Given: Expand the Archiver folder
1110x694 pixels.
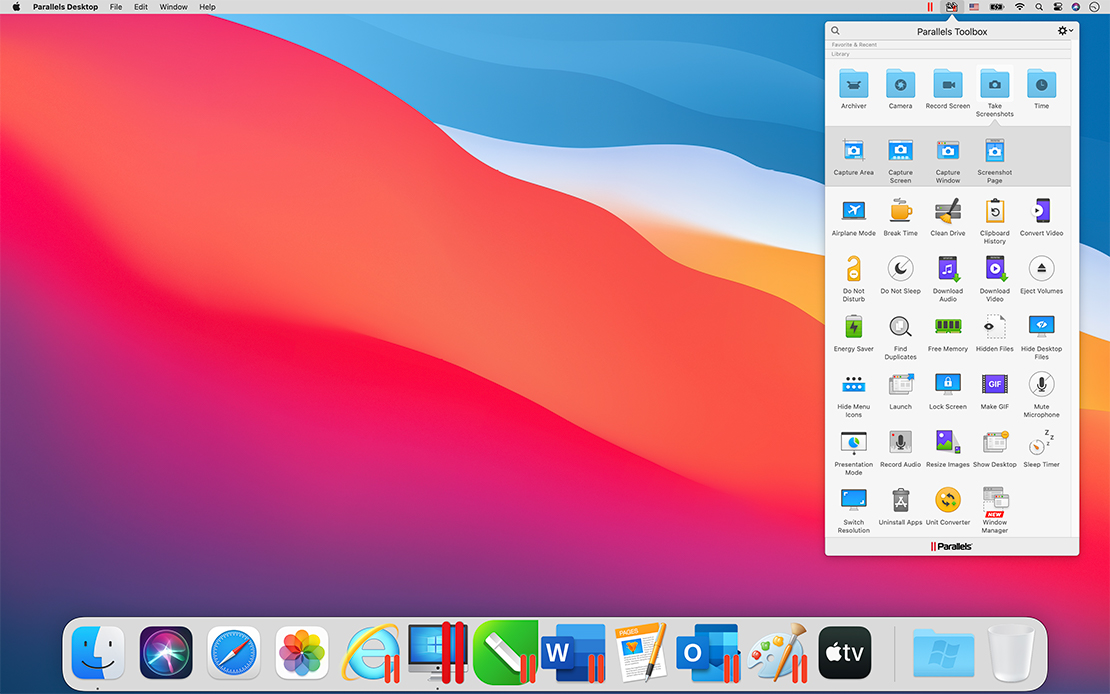Looking at the screenshot, I should (853, 85).
